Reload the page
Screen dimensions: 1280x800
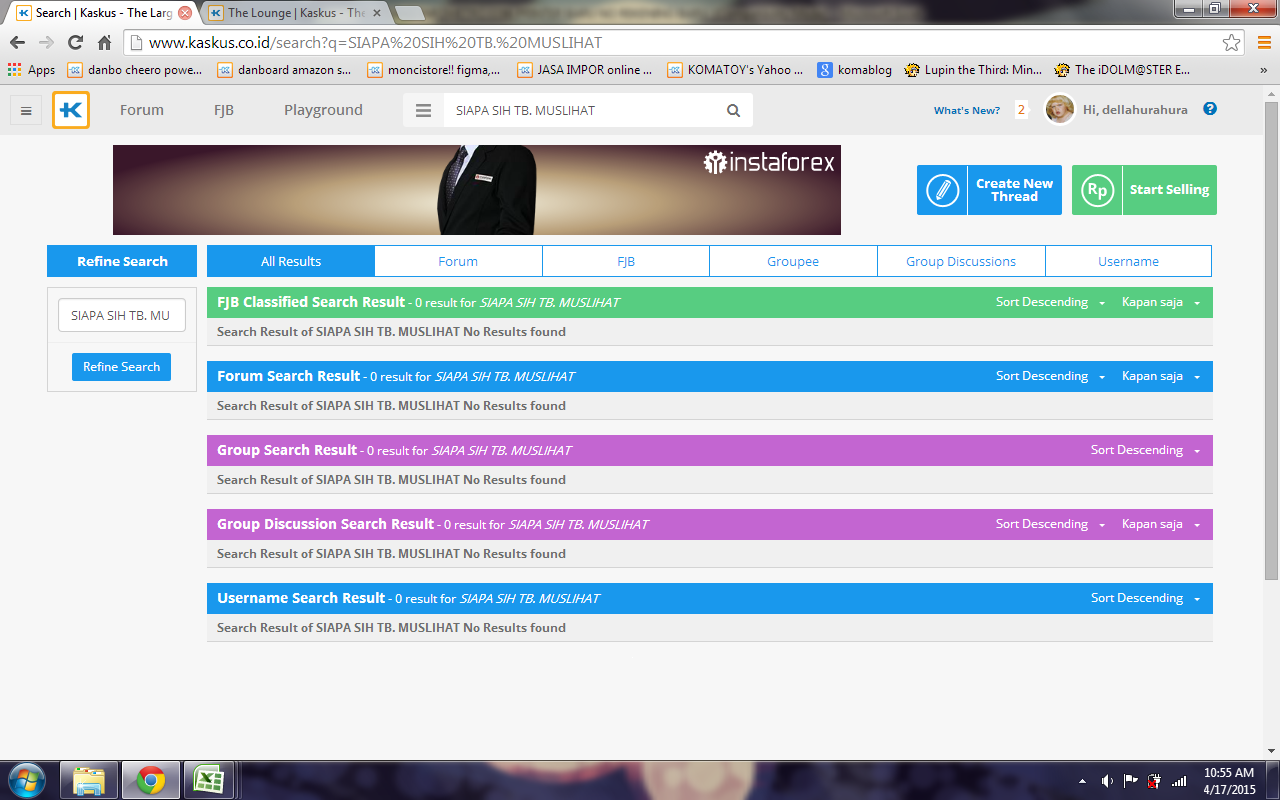(x=75, y=43)
